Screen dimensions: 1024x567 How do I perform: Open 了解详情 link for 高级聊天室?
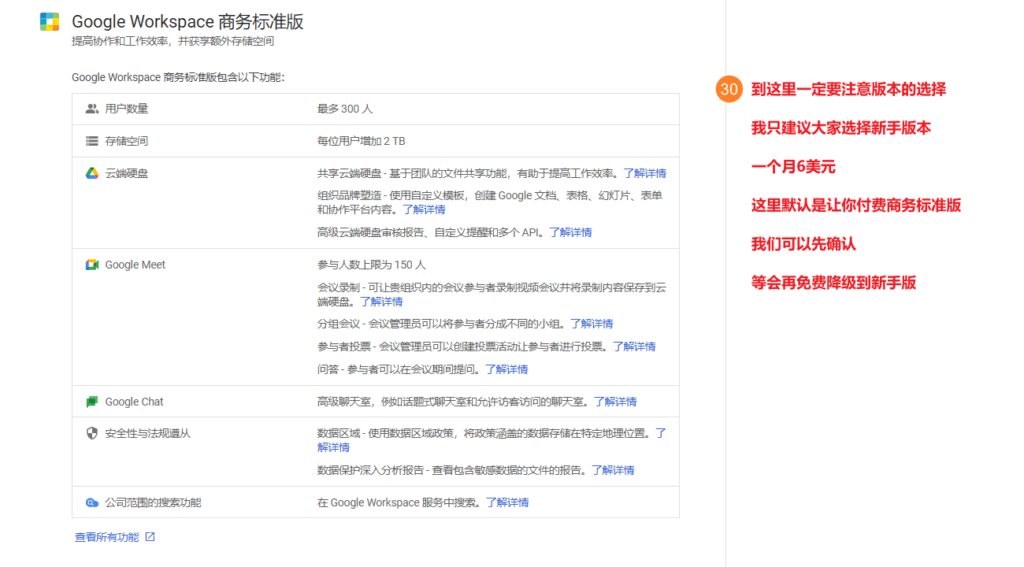[615, 402]
